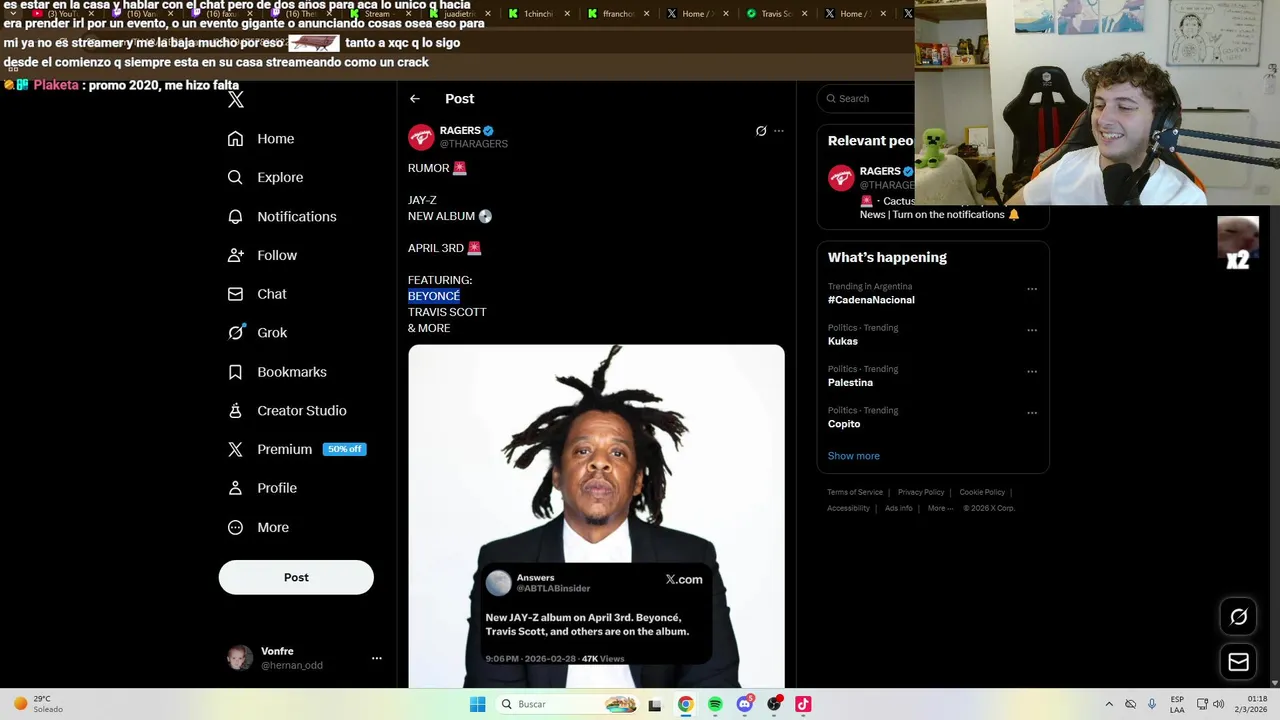Switch to the 1chinchi browser tab

tap(538, 14)
